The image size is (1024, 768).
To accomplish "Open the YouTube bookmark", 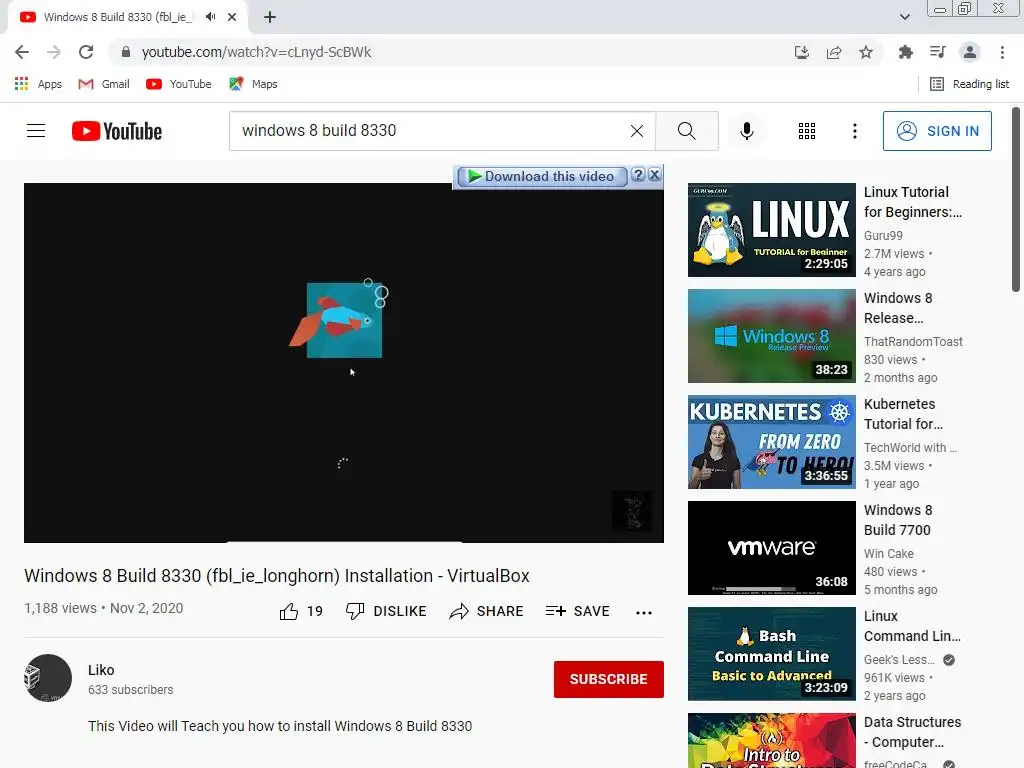I will (179, 84).
